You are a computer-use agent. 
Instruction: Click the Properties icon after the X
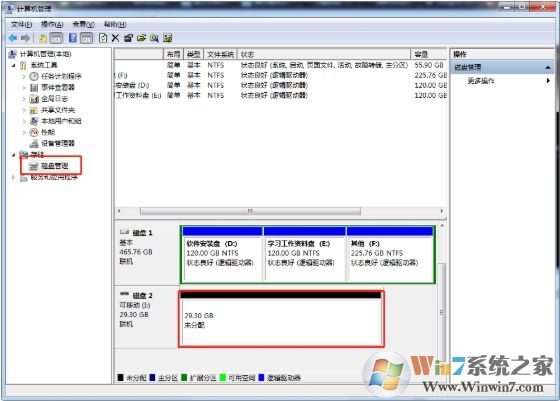click(128, 38)
